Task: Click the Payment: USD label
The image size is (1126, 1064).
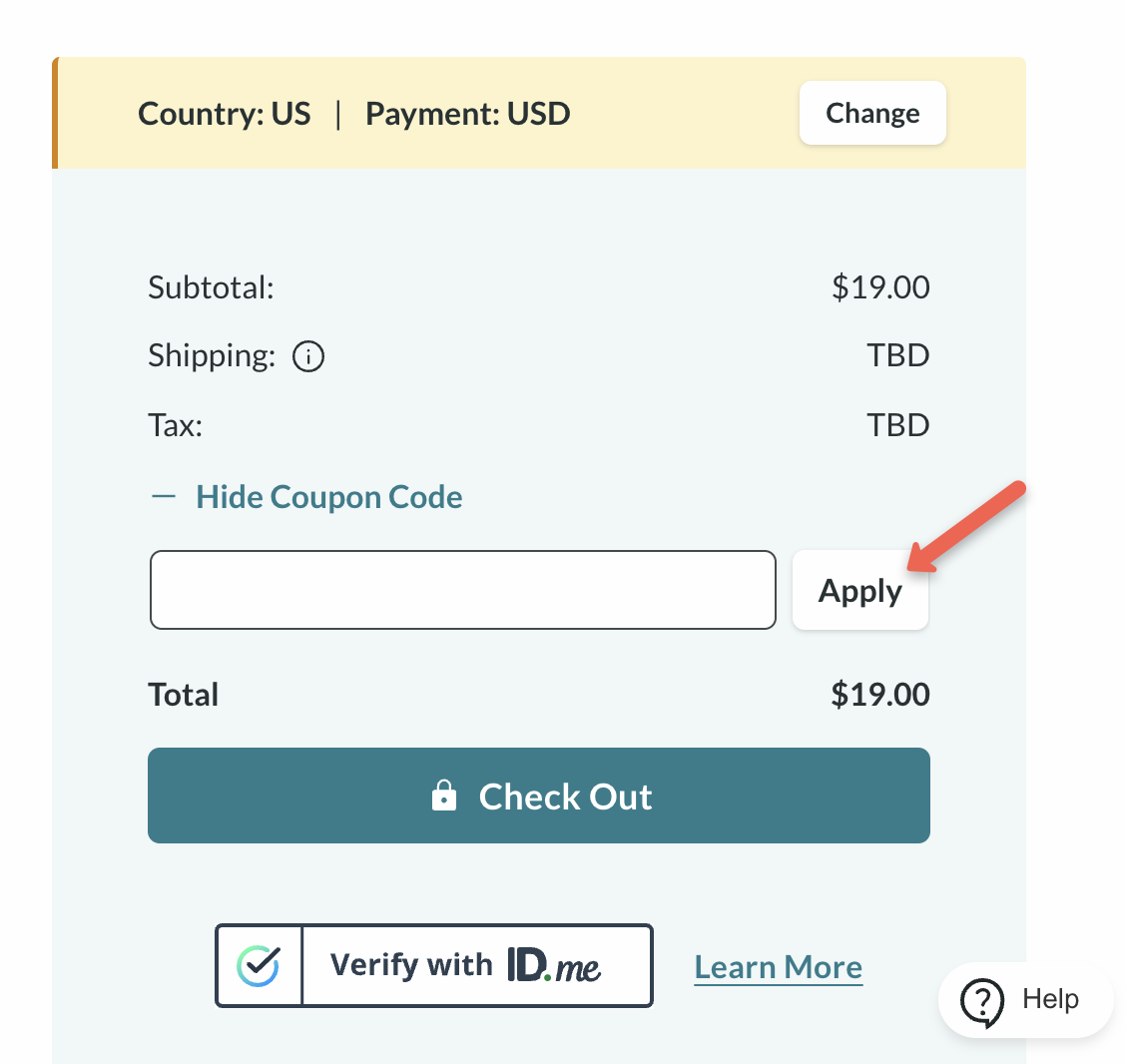Action: [x=467, y=114]
